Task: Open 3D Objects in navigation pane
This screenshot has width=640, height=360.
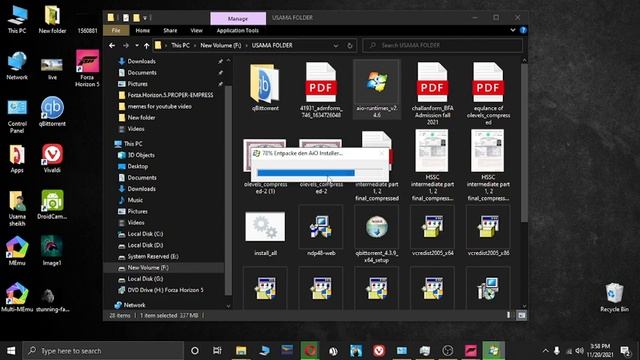Action: tap(141, 155)
